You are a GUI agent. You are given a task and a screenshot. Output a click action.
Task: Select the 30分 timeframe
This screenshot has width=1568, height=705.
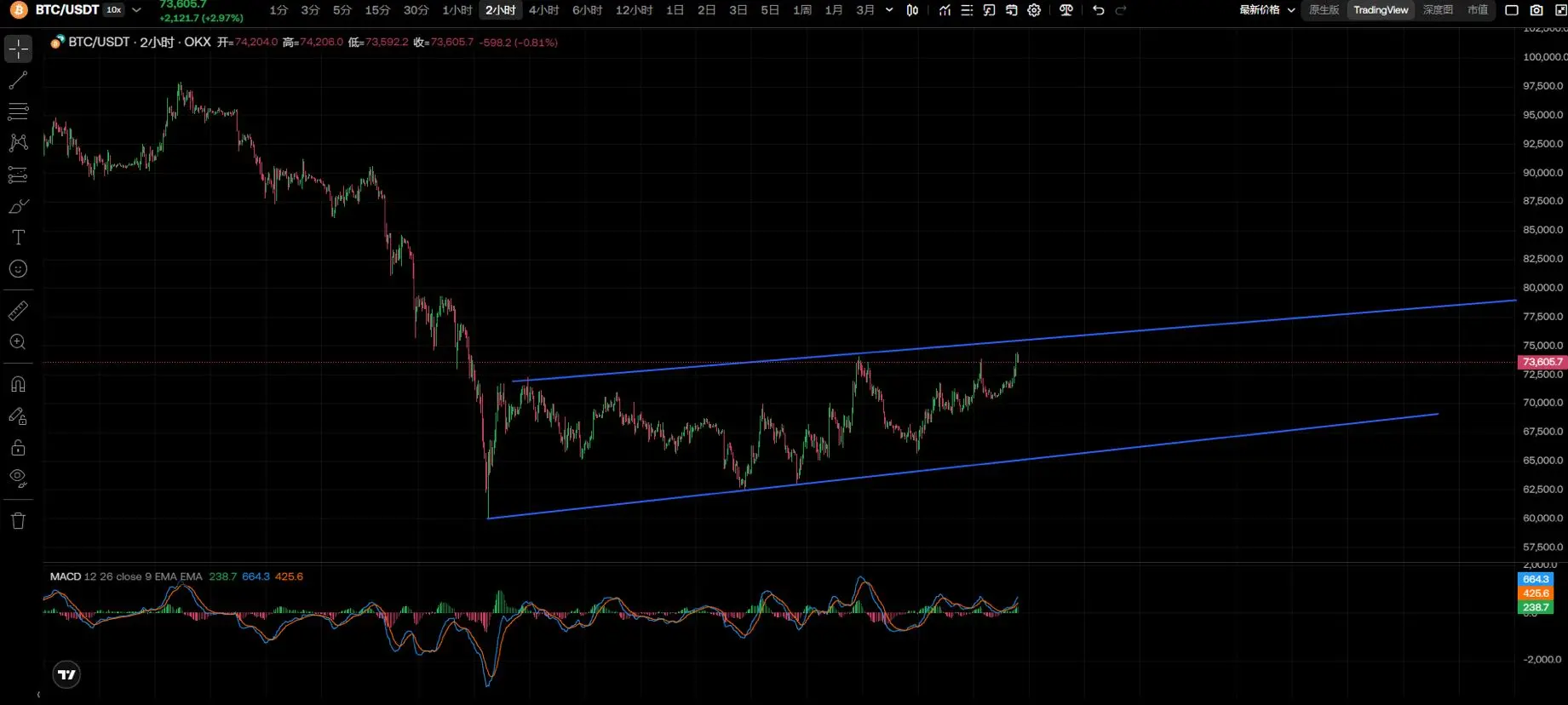point(416,10)
